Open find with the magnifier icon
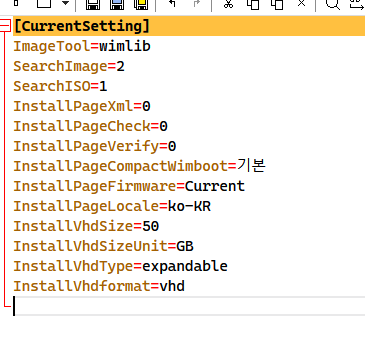365x363 pixels. (x=332, y=4)
